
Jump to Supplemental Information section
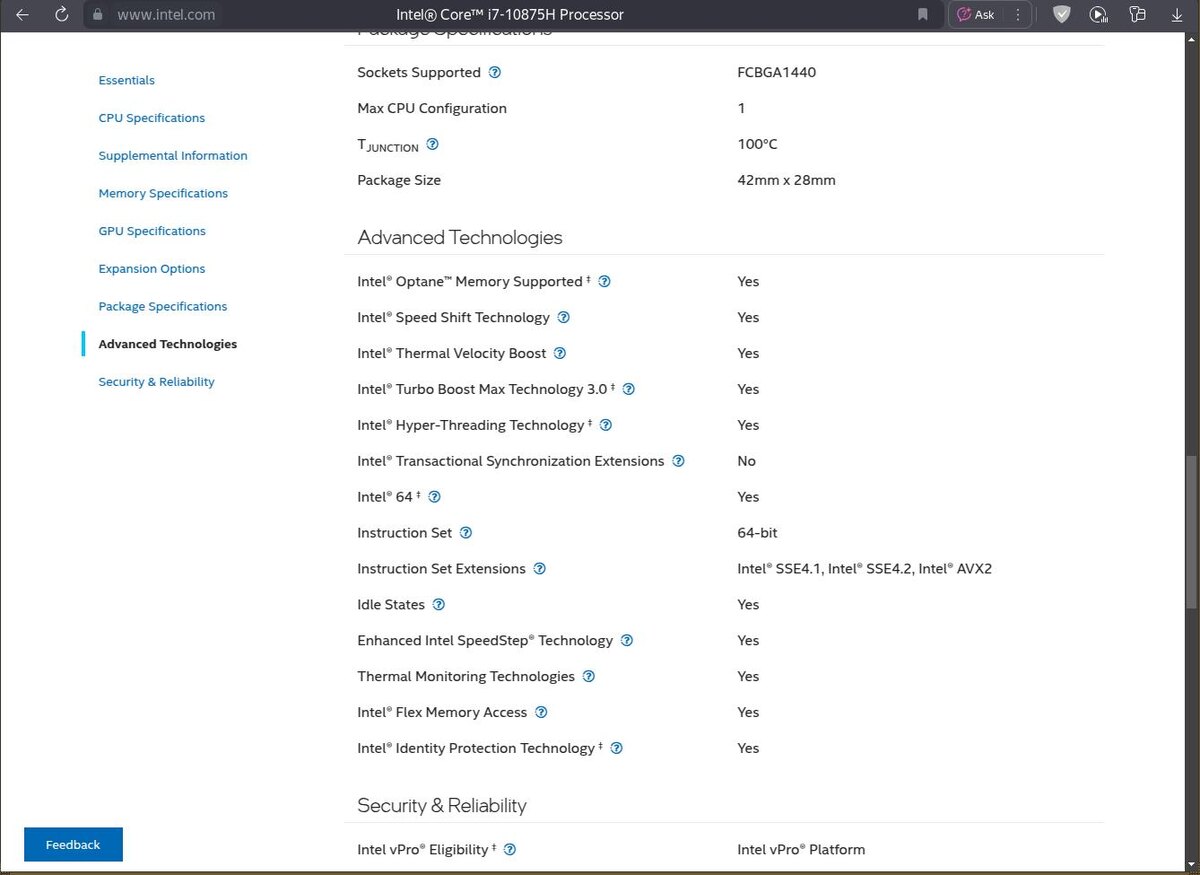point(172,156)
